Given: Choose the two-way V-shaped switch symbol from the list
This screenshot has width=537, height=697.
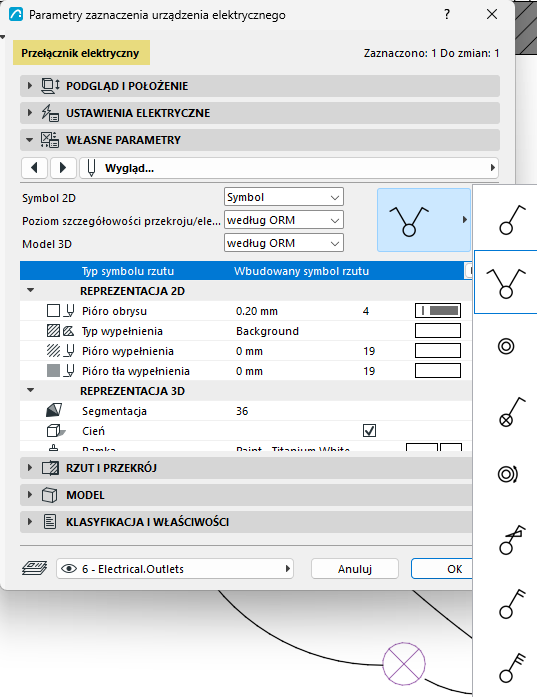Looking at the screenshot, I should point(506,282).
